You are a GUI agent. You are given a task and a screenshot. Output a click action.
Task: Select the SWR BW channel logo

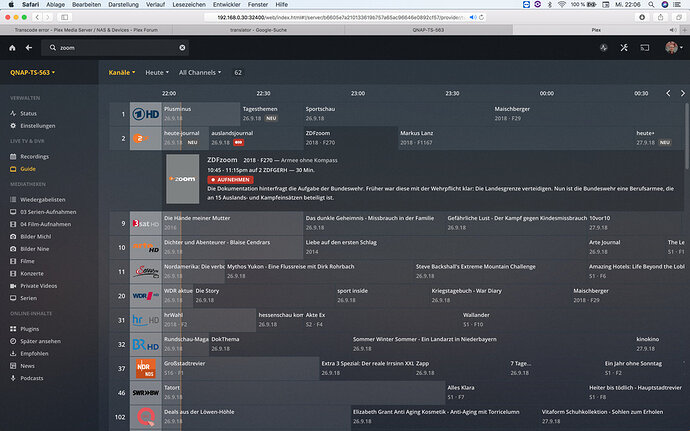(146, 393)
